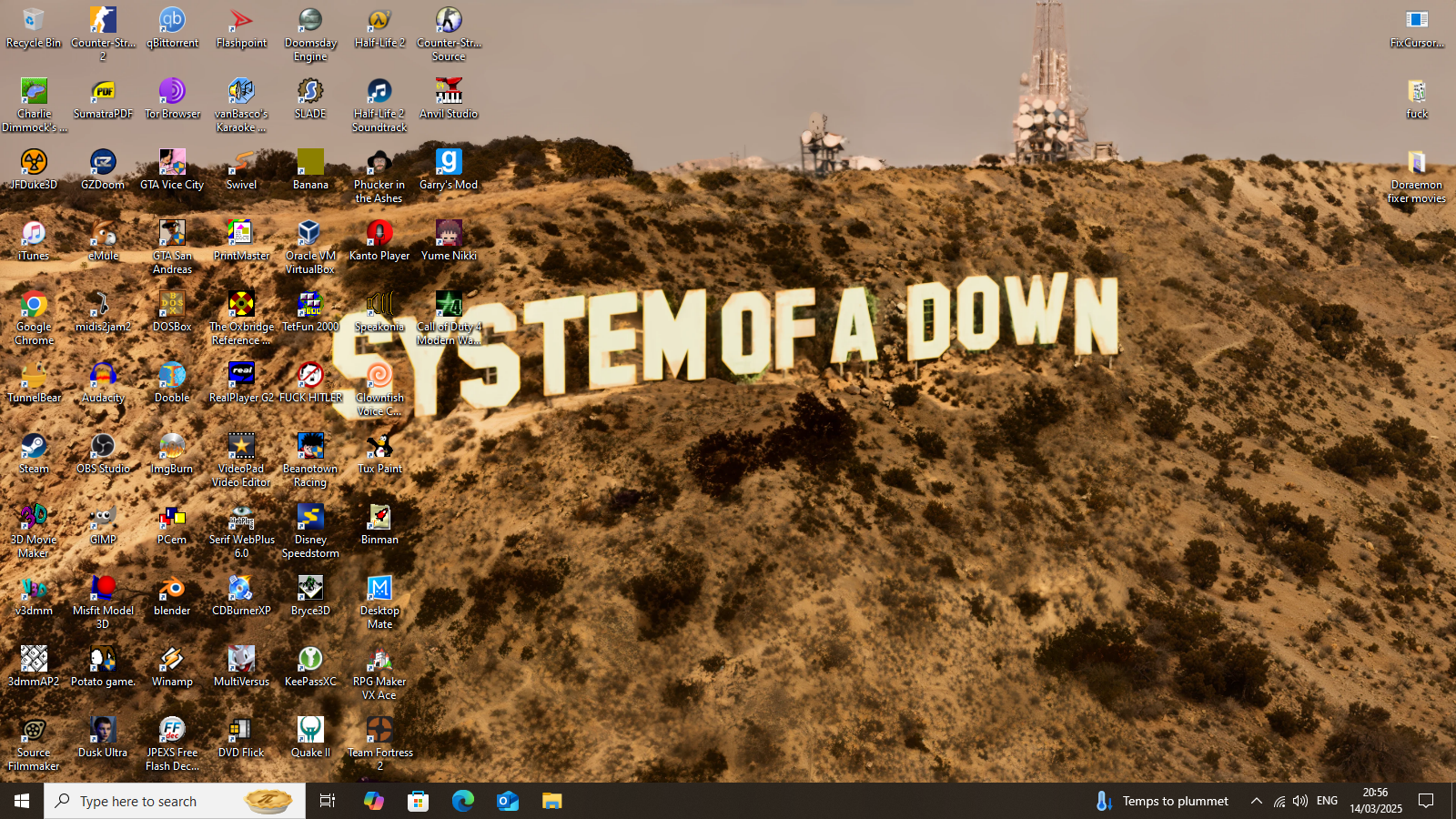Click the RPG Maker VX Ace icon
This screenshot has height=819, width=1456.
click(x=379, y=673)
